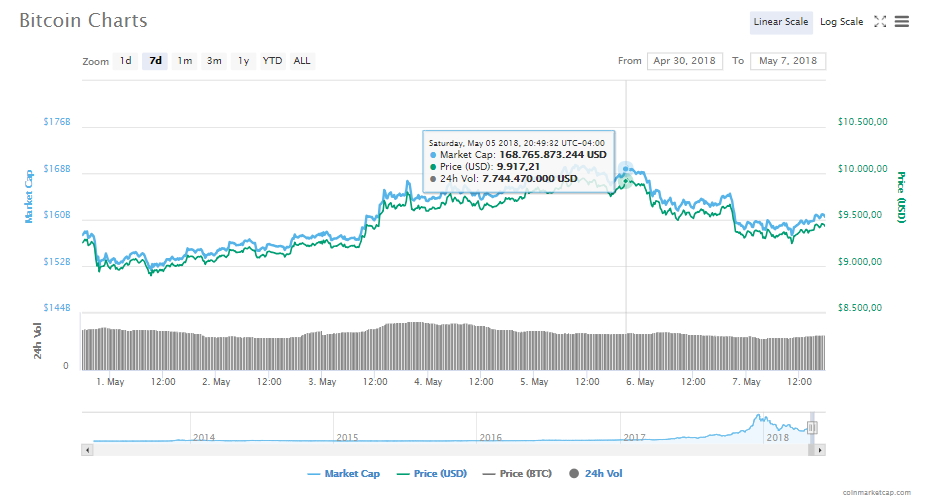This screenshot has width=931, height=504.
Task: Click the Market Cap axis title
Action: [28, 196]
